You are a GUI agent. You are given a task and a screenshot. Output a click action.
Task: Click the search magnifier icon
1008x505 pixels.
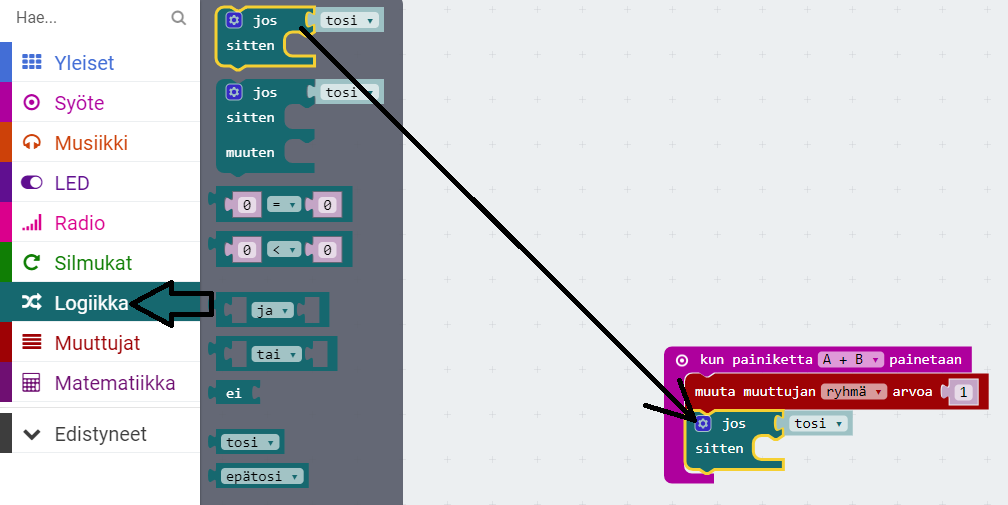178,18
